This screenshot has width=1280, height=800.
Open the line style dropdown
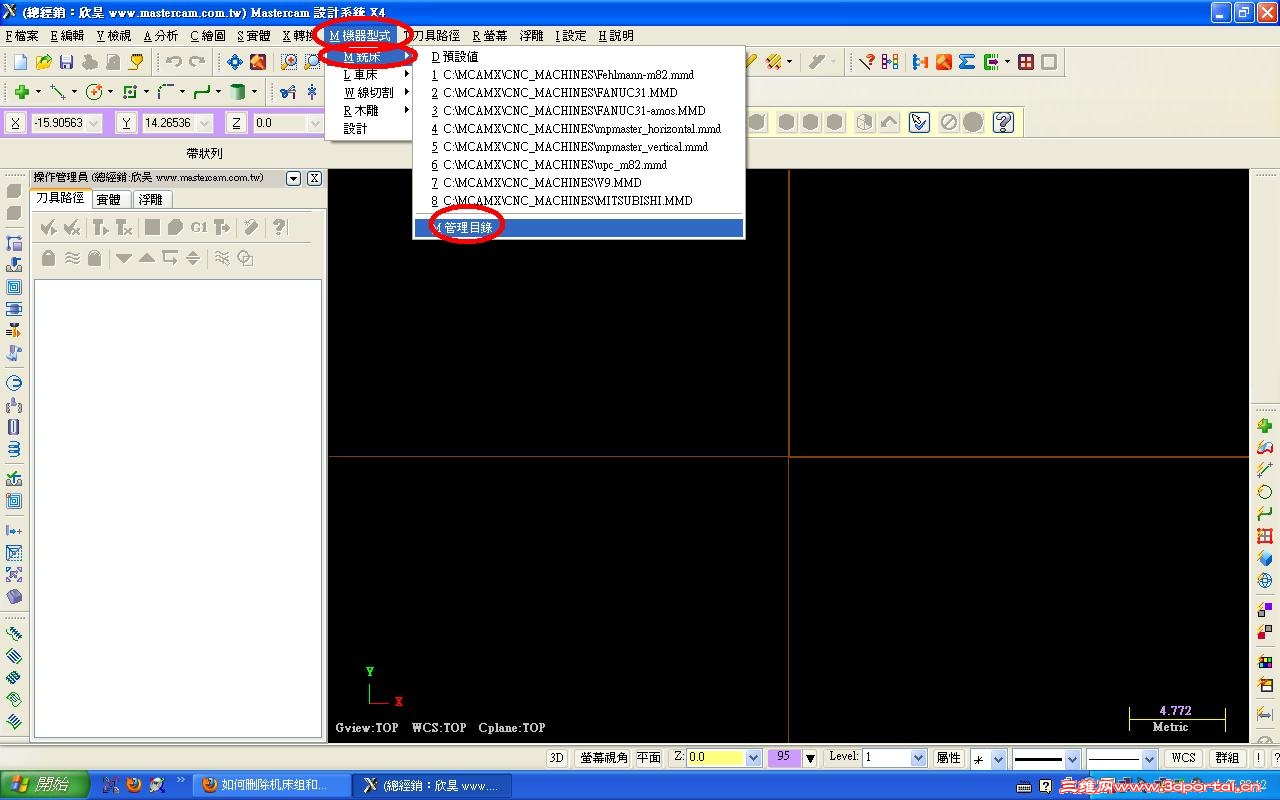1072,759
